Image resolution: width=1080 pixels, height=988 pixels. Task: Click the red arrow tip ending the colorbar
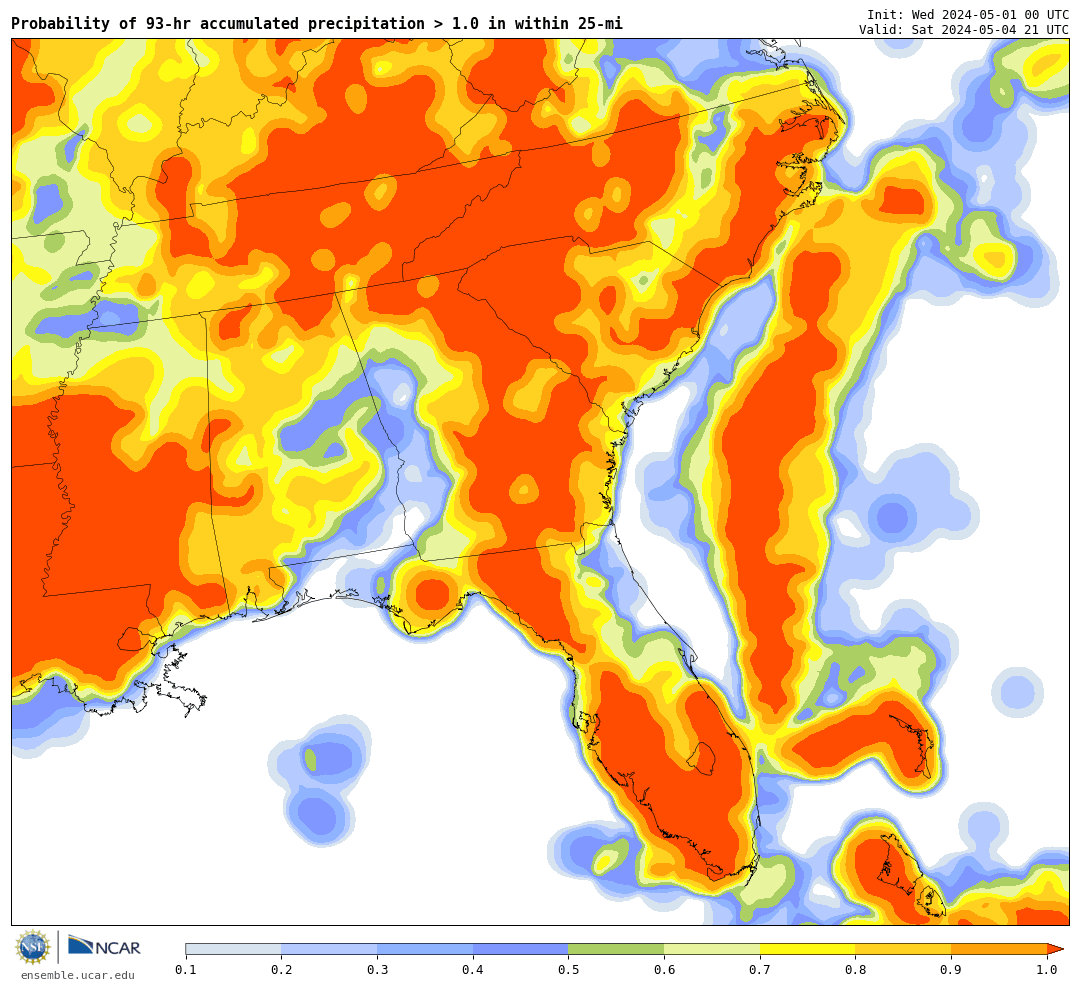(x=1055, y=949)
